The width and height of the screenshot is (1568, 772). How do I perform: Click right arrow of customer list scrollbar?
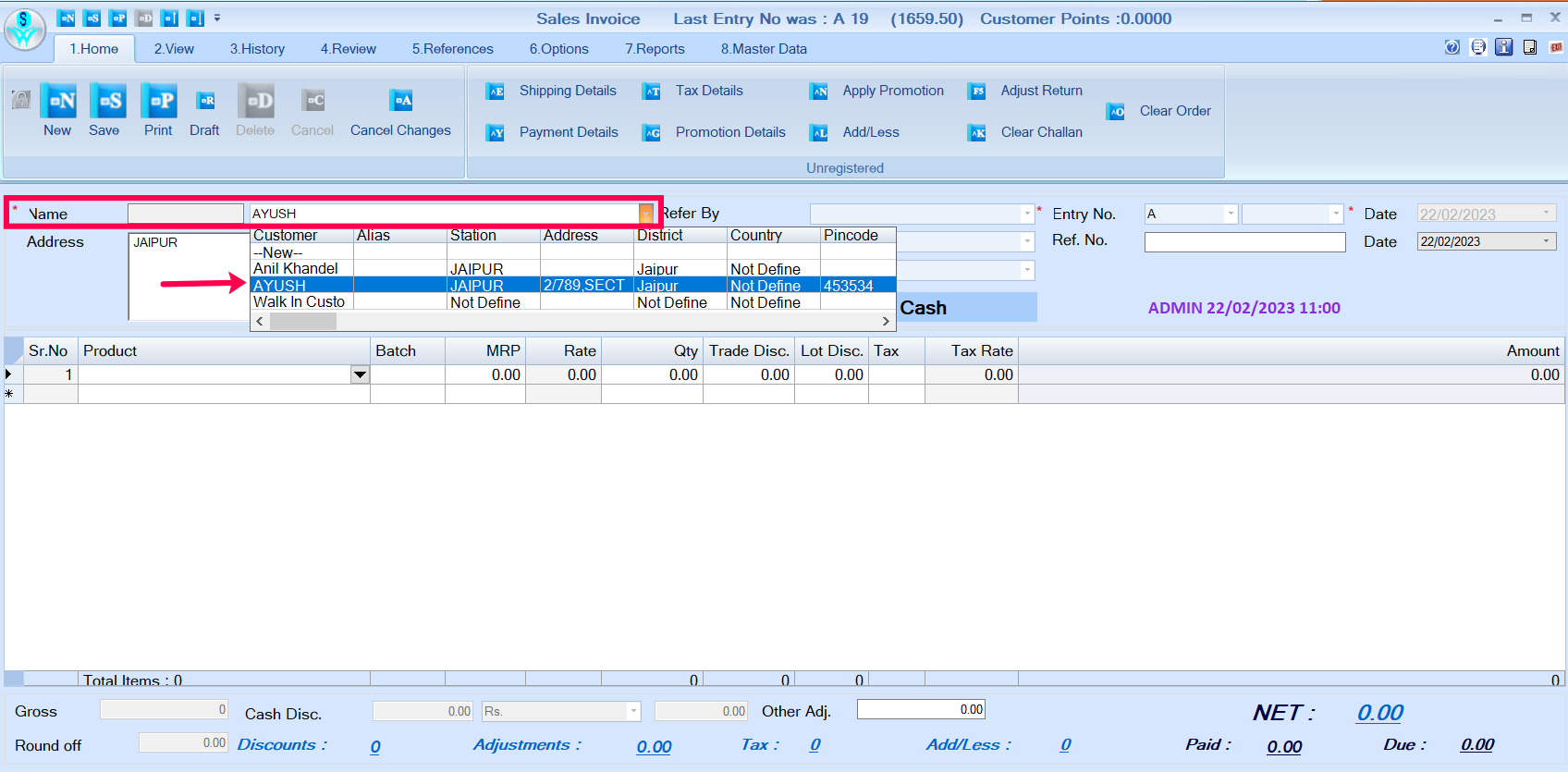(x=886, y=322)
